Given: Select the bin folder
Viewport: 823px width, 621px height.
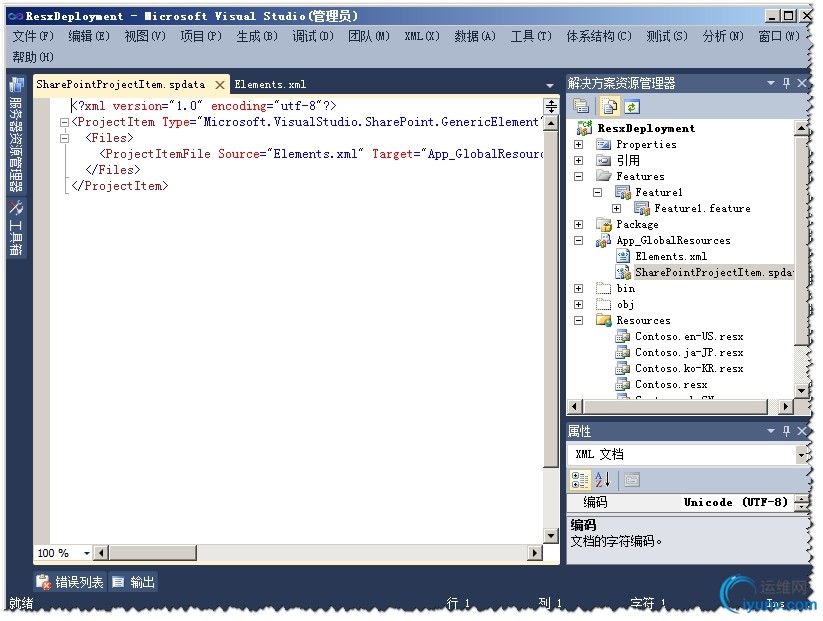Looking at the screenshot, I should (626, 288).
